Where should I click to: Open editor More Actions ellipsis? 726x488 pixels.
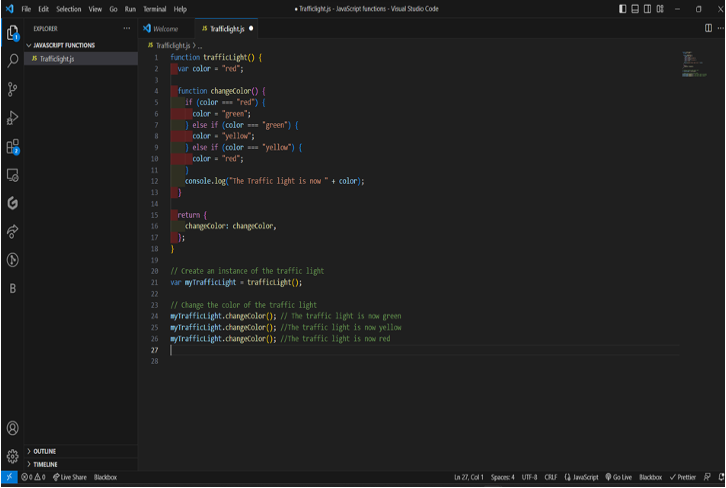tap(720, 29)
